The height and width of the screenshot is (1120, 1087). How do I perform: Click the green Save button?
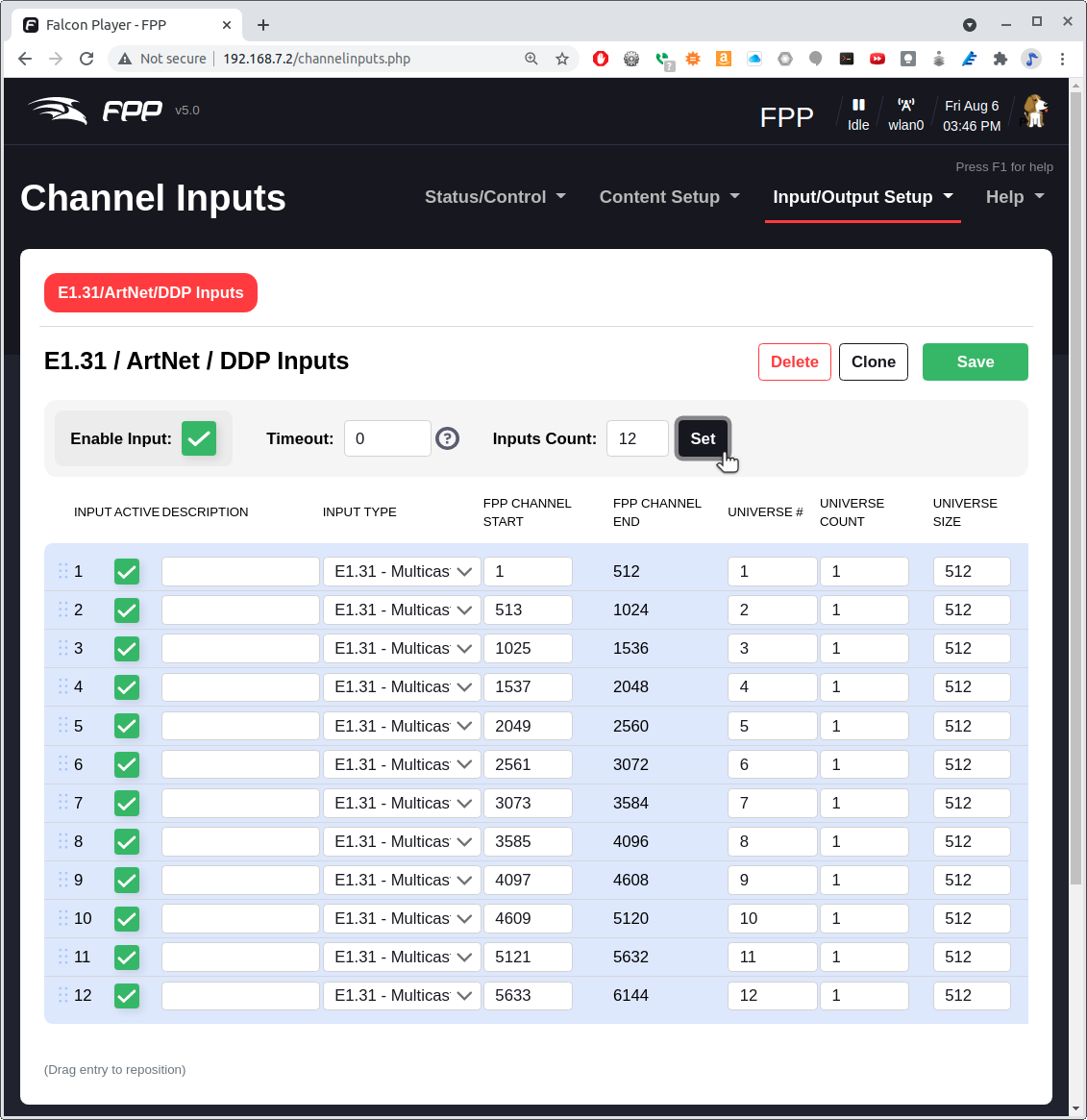(x=975, y=361)
